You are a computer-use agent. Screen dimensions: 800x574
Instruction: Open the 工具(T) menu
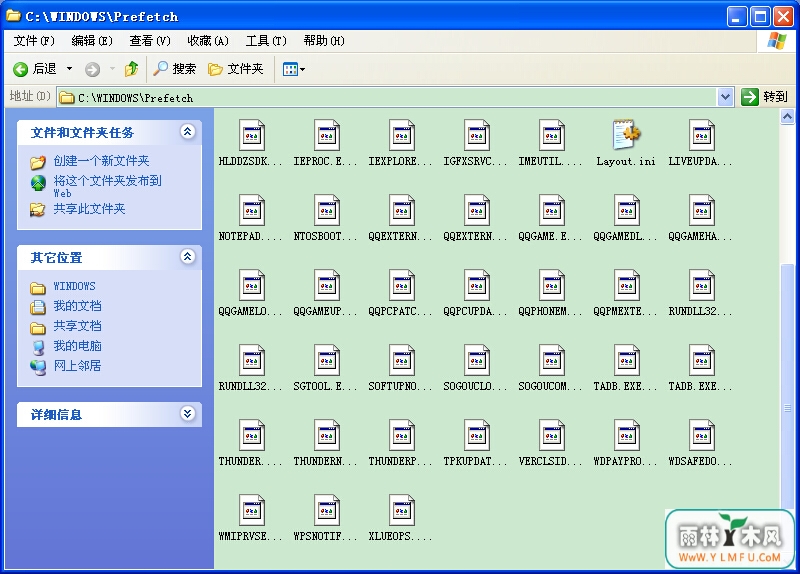pyautogui.click(x=266, y=41)
